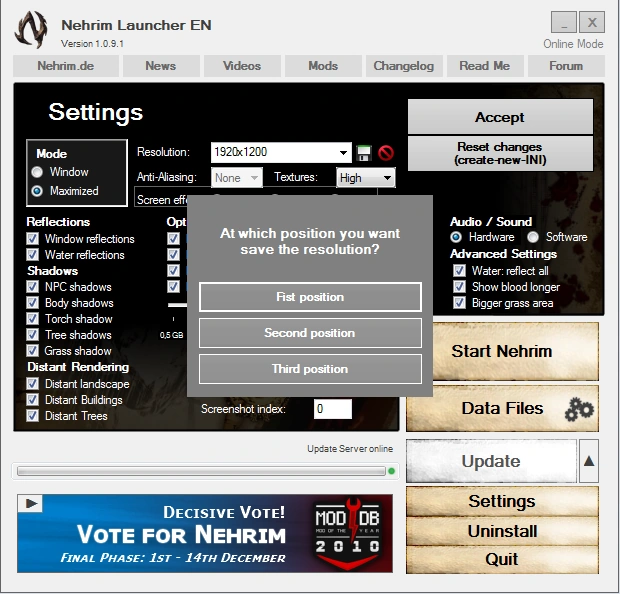
Task: Uncheck Tree shadows
Action: click(32, 335)
